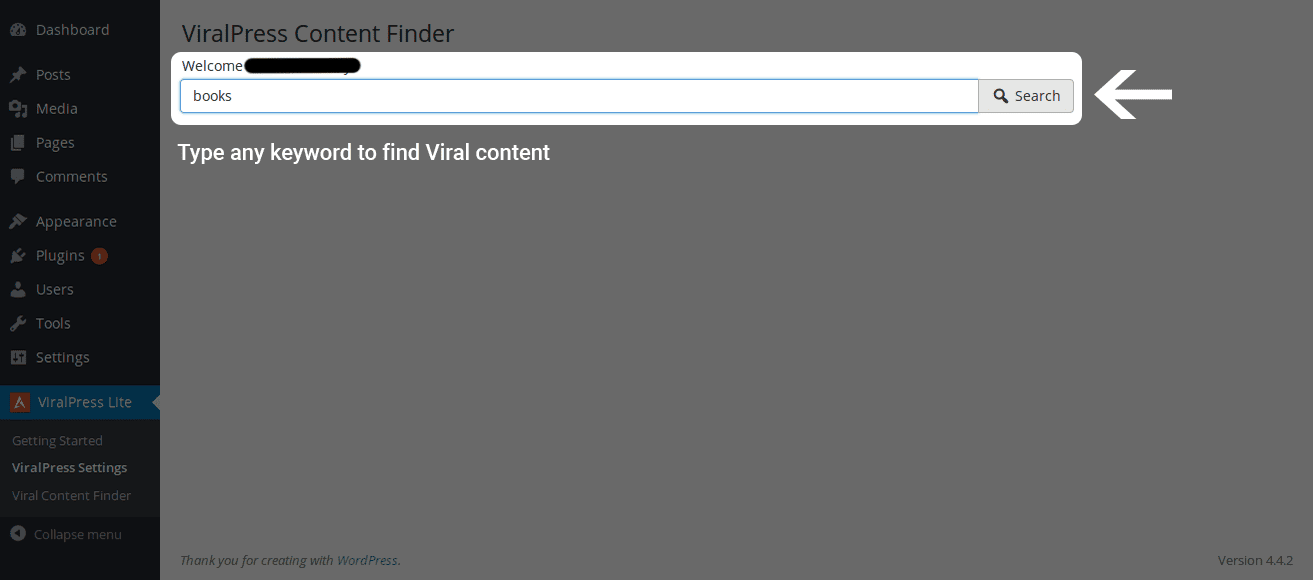Click the Settings sliders icon
This screenshot has height=580, width=1313.
(18, 358)
